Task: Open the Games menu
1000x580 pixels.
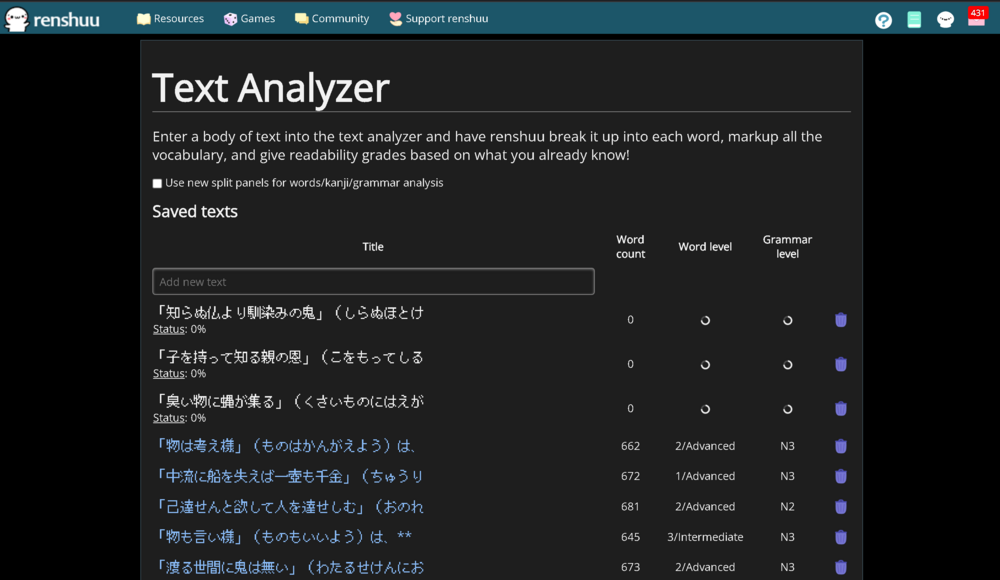Action: tap(249, 19)
